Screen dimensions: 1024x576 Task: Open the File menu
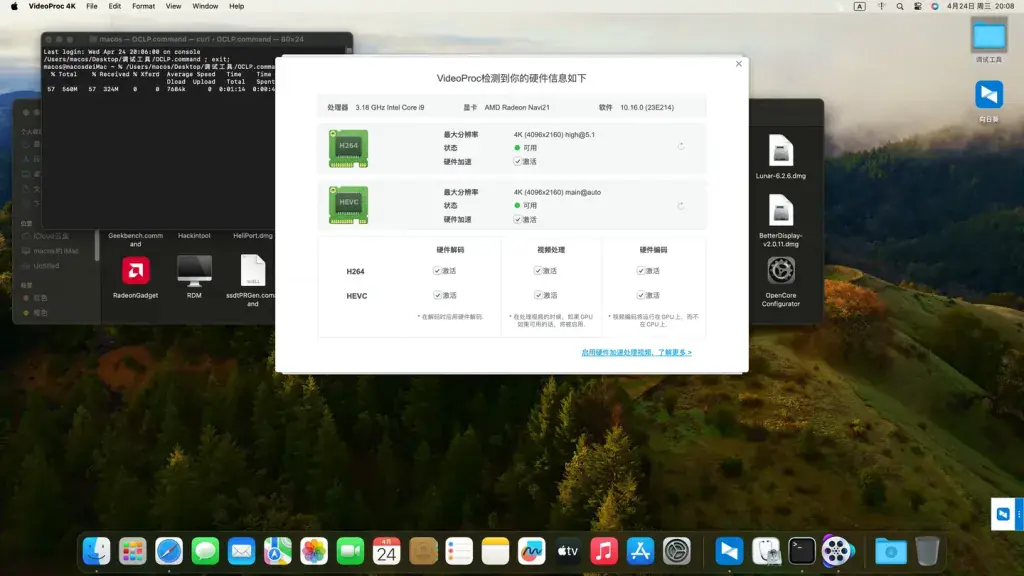(91, 6)
